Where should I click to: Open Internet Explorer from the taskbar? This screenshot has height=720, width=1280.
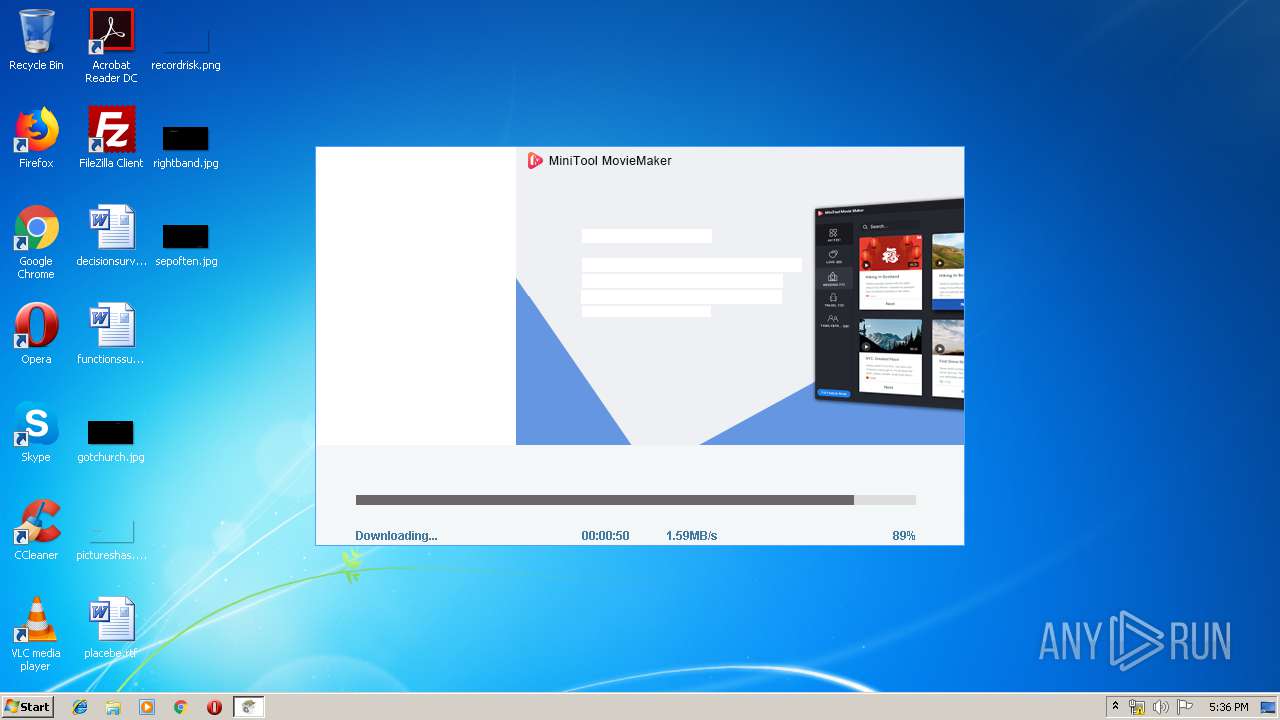tap(80, 707)
